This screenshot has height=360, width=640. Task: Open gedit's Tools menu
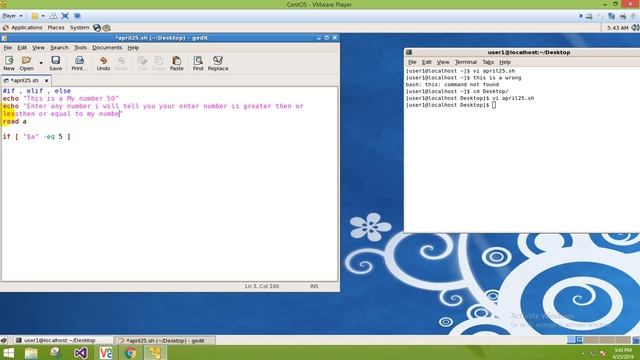coord(80,48)
